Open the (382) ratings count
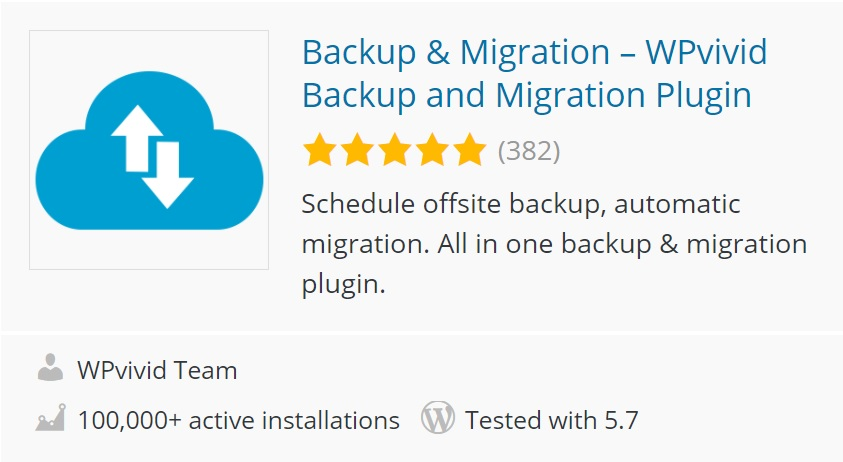Screen dimensions: 843x462 tap(529, 151)
